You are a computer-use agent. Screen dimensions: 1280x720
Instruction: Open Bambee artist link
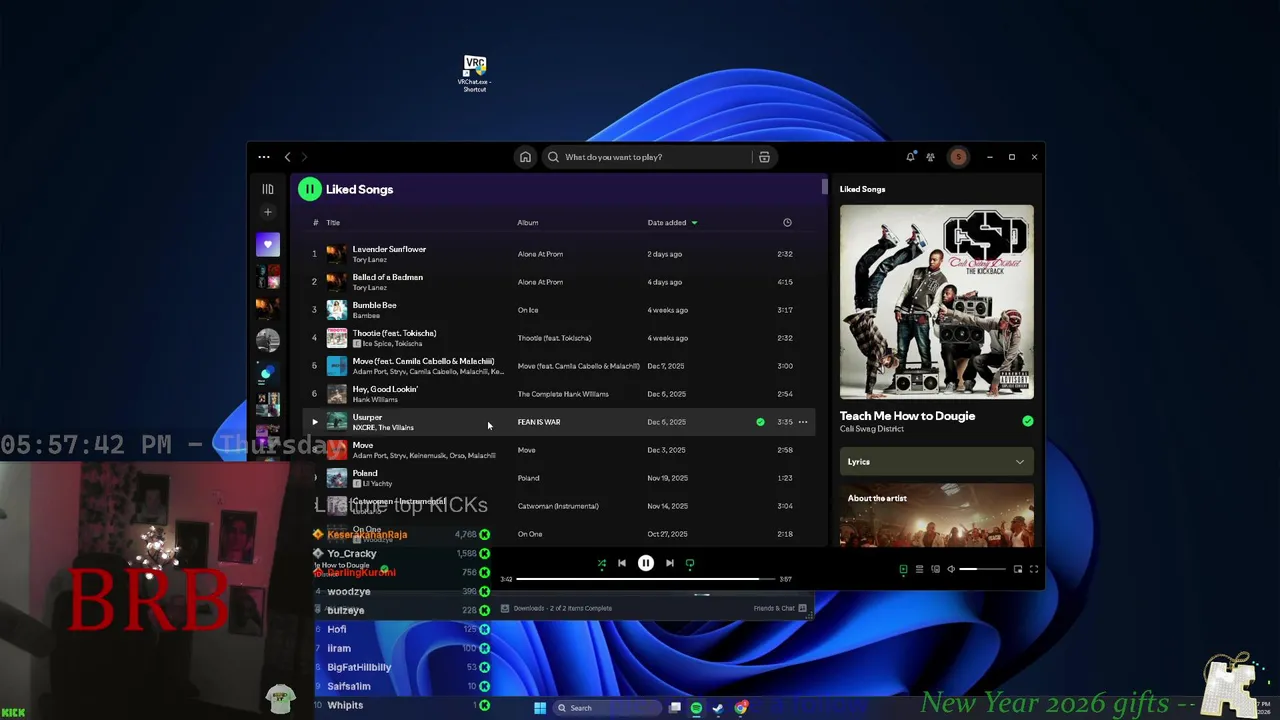[x=366, y=316]
